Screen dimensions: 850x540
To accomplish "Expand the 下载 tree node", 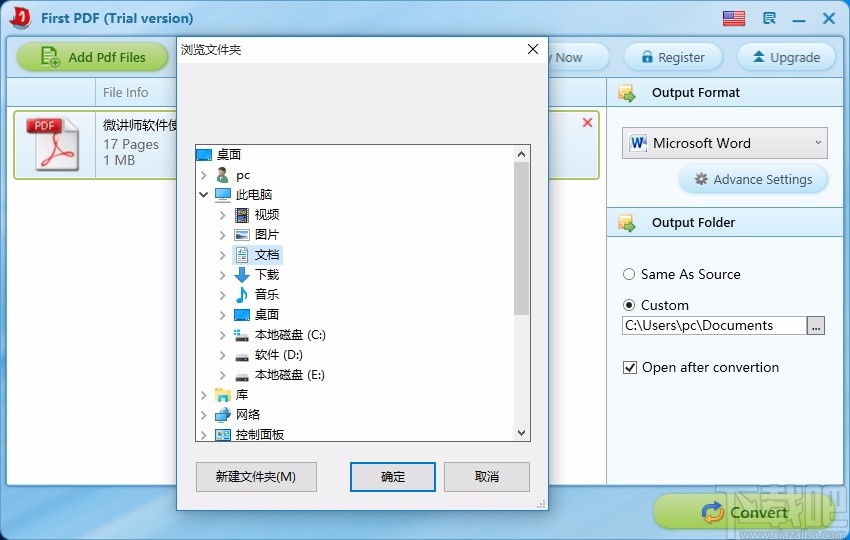I will 222,275.
